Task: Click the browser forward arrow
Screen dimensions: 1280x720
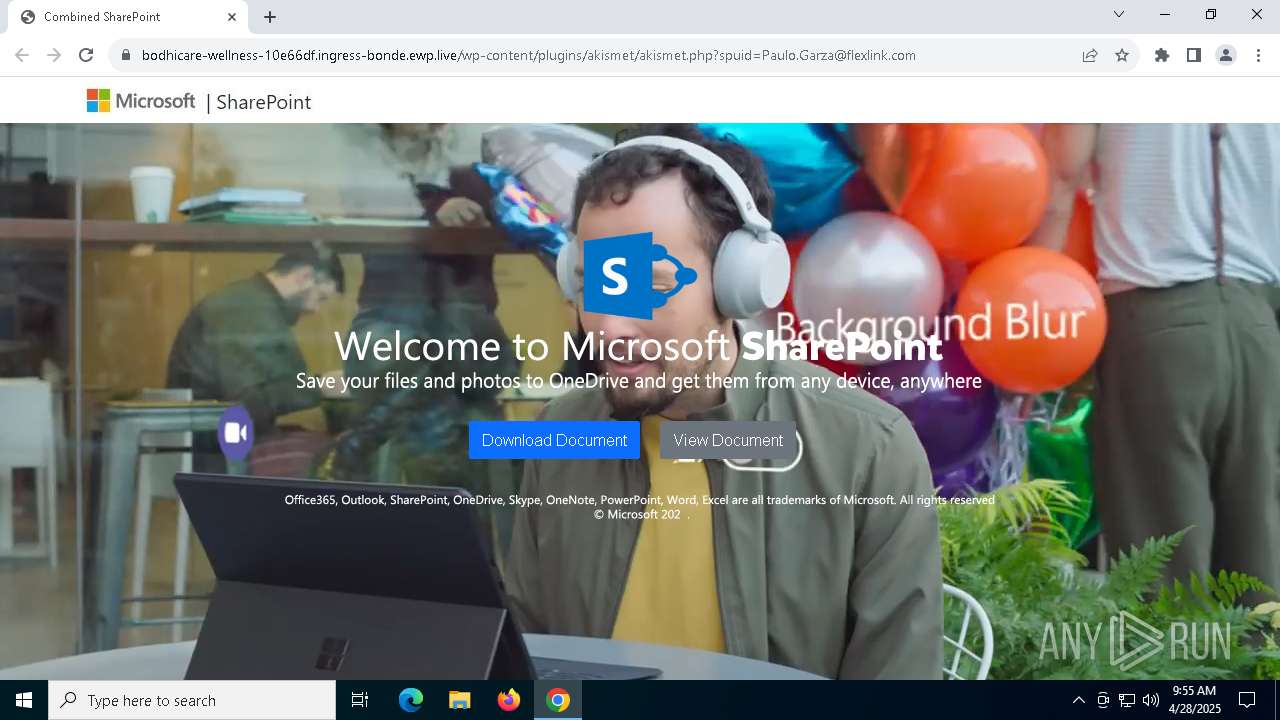Action: 54,55
